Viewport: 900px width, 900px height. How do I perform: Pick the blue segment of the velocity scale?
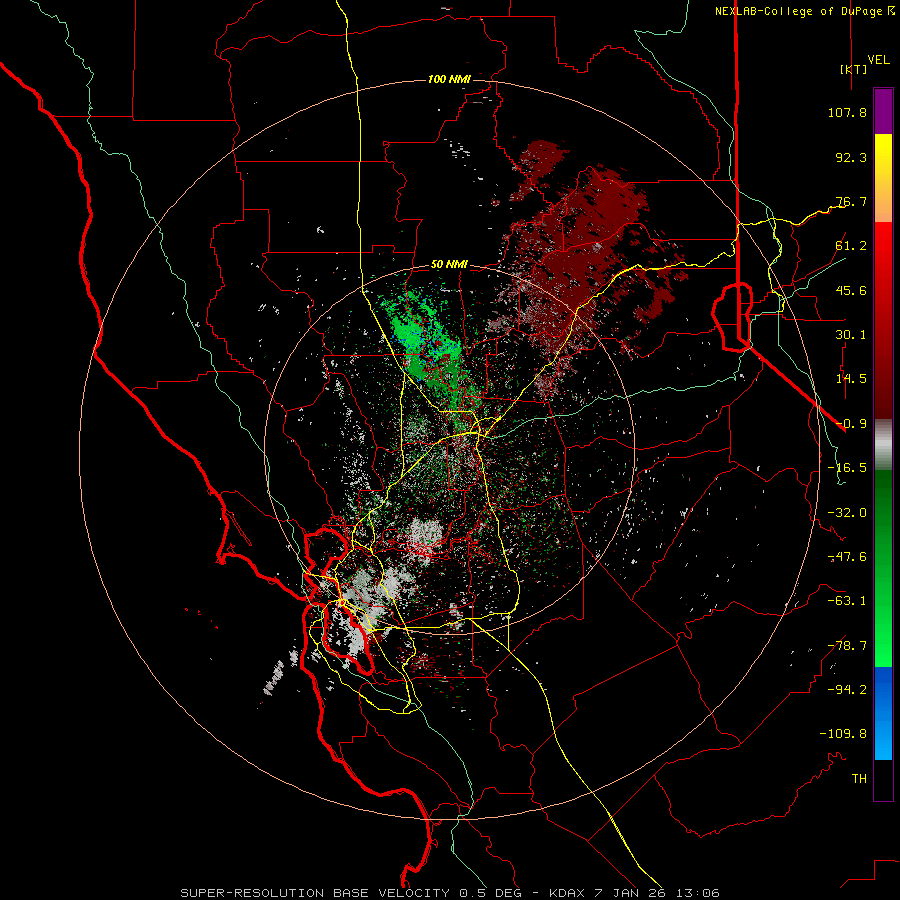[x=883, y=713]
